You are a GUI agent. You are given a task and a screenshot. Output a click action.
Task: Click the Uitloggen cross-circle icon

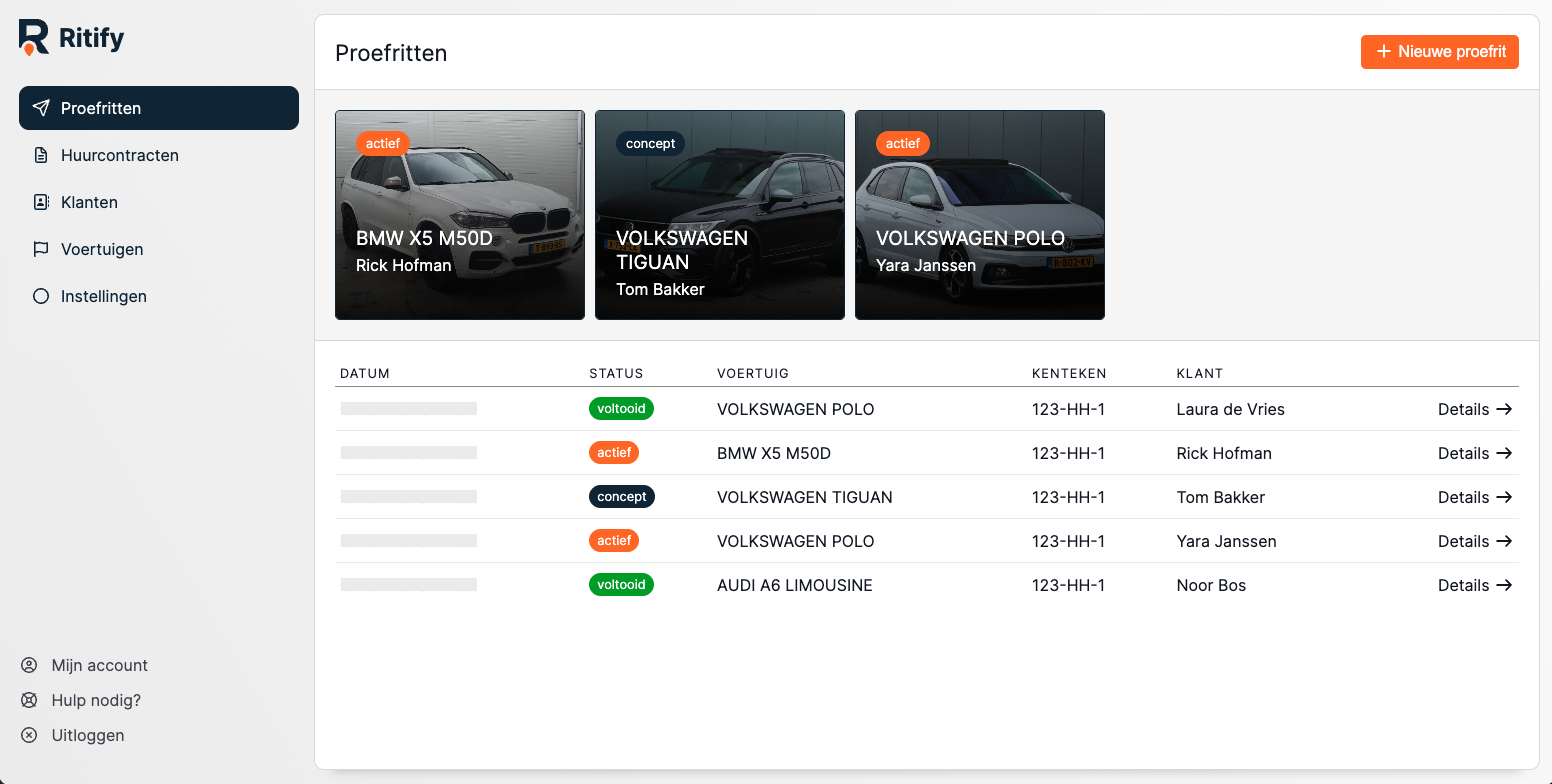coord(29,735)
